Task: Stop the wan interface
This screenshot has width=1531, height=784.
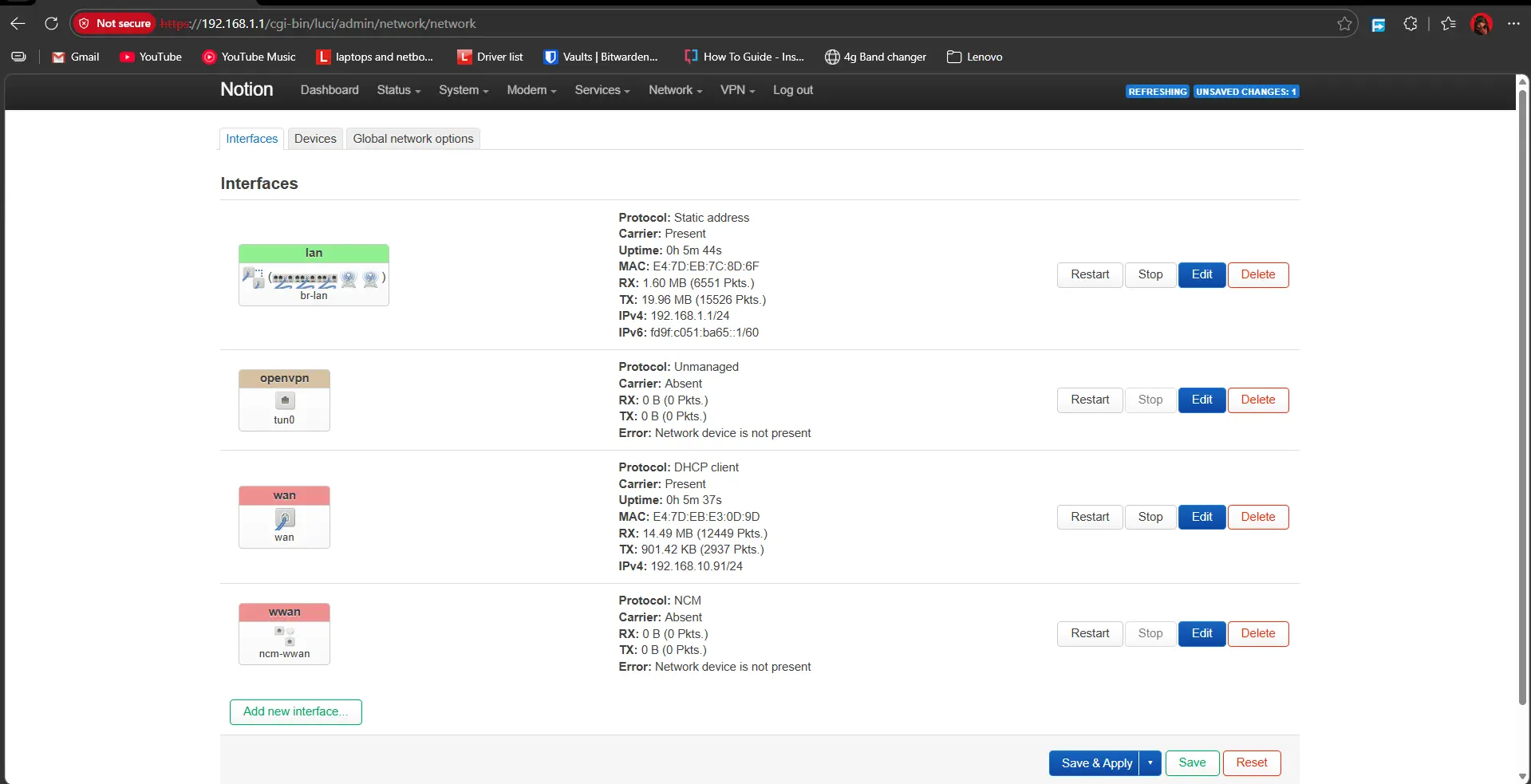Action: coord(1150,518)
